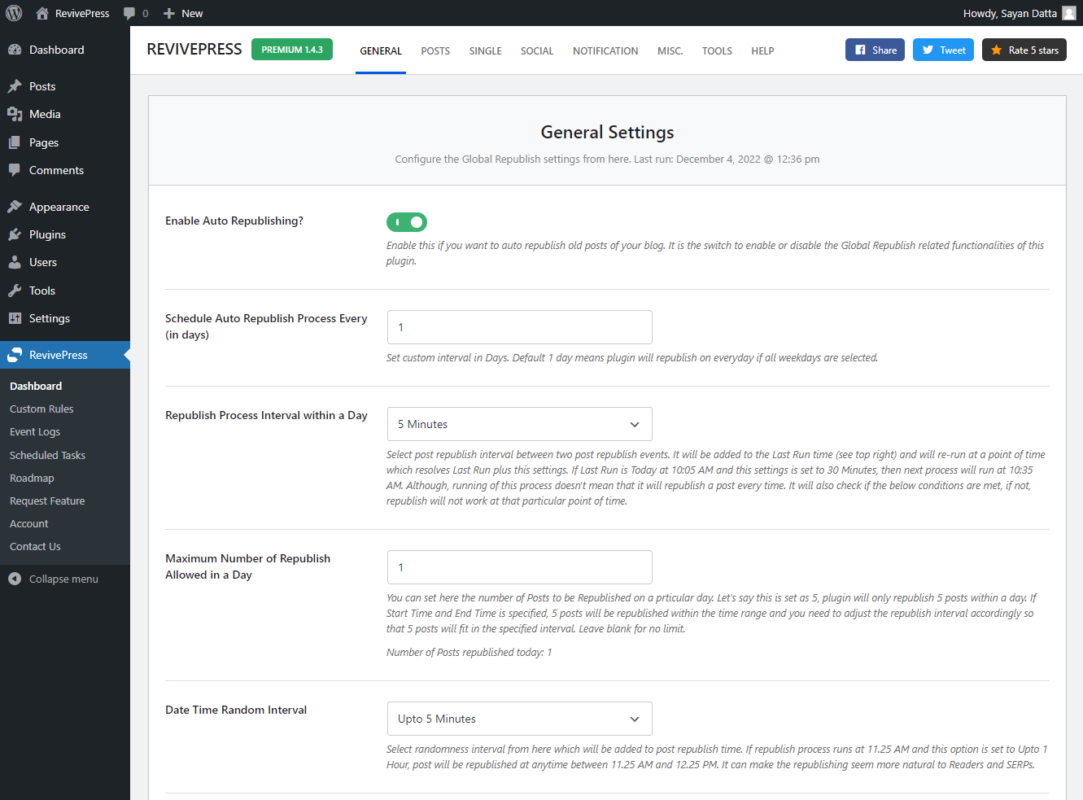1083x800 pixels.
Task: Select the RevivePress plugin icon in sidebar
Action: [x=16, y=354]
